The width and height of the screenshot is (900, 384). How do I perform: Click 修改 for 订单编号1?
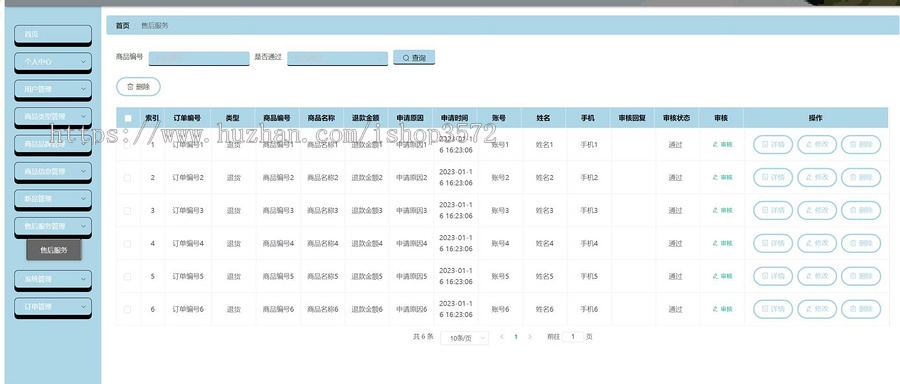pyautogui.click(x=817, y=145)
